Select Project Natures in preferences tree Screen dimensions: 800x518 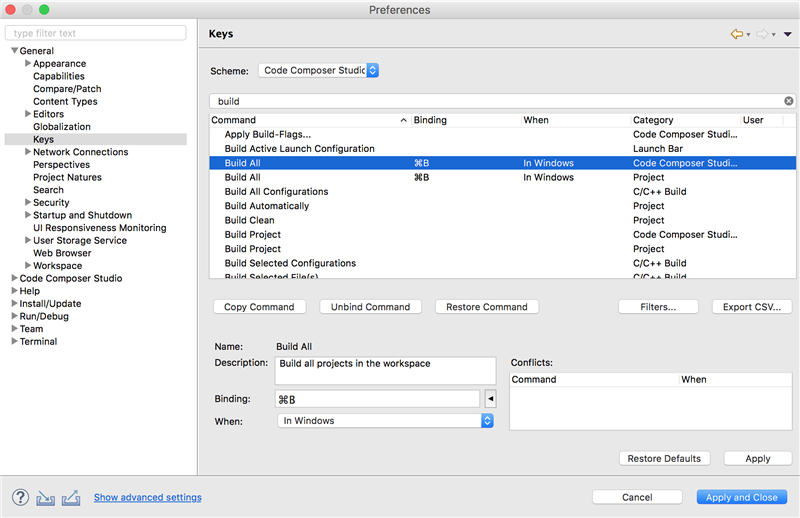pos(67,177)
